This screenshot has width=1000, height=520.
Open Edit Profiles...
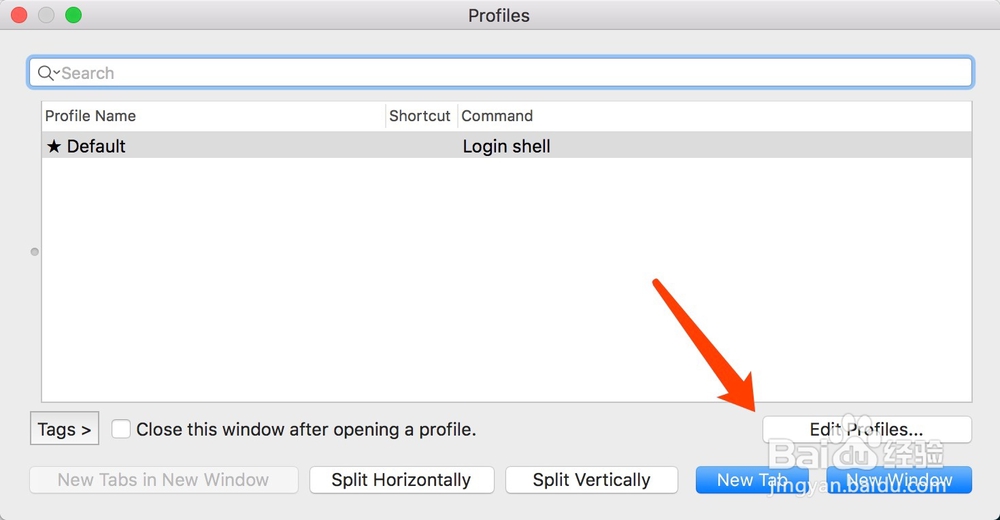pyautogui.click(x=866, y=429)
